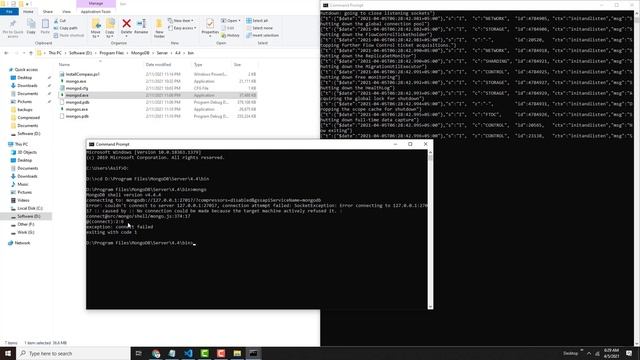Show hidden system tray icons chevron
Screen dimensions: 640x360
pyautogui.click(x=589, y=353)
